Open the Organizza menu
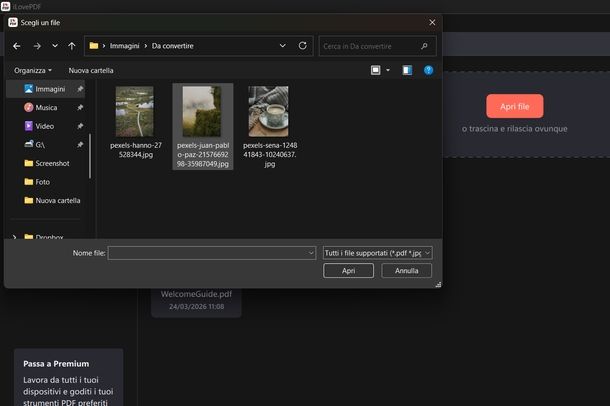The height and width of the screenshot is (406, 610). pos(33,70)
